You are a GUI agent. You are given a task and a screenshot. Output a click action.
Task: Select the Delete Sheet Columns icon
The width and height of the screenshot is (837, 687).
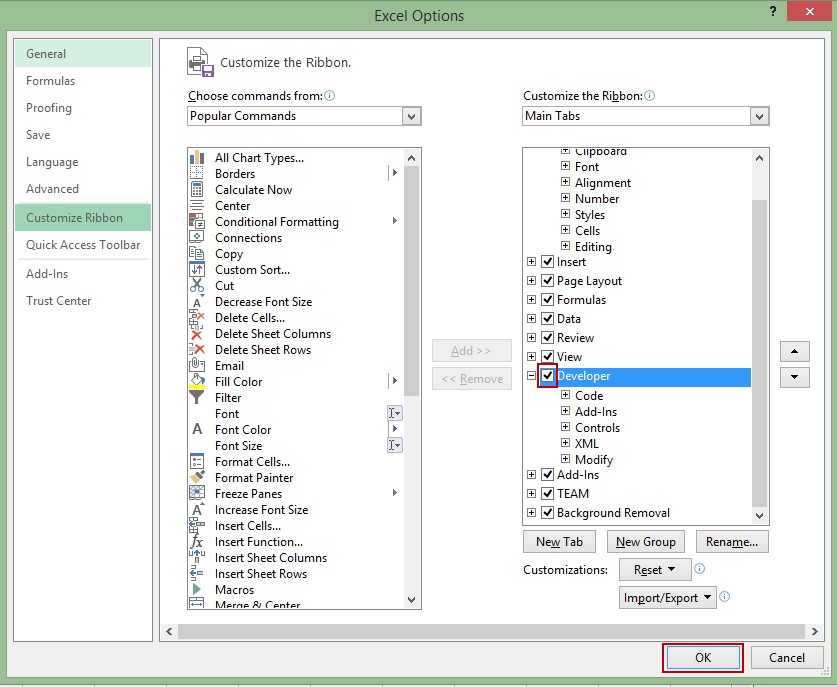197,334
